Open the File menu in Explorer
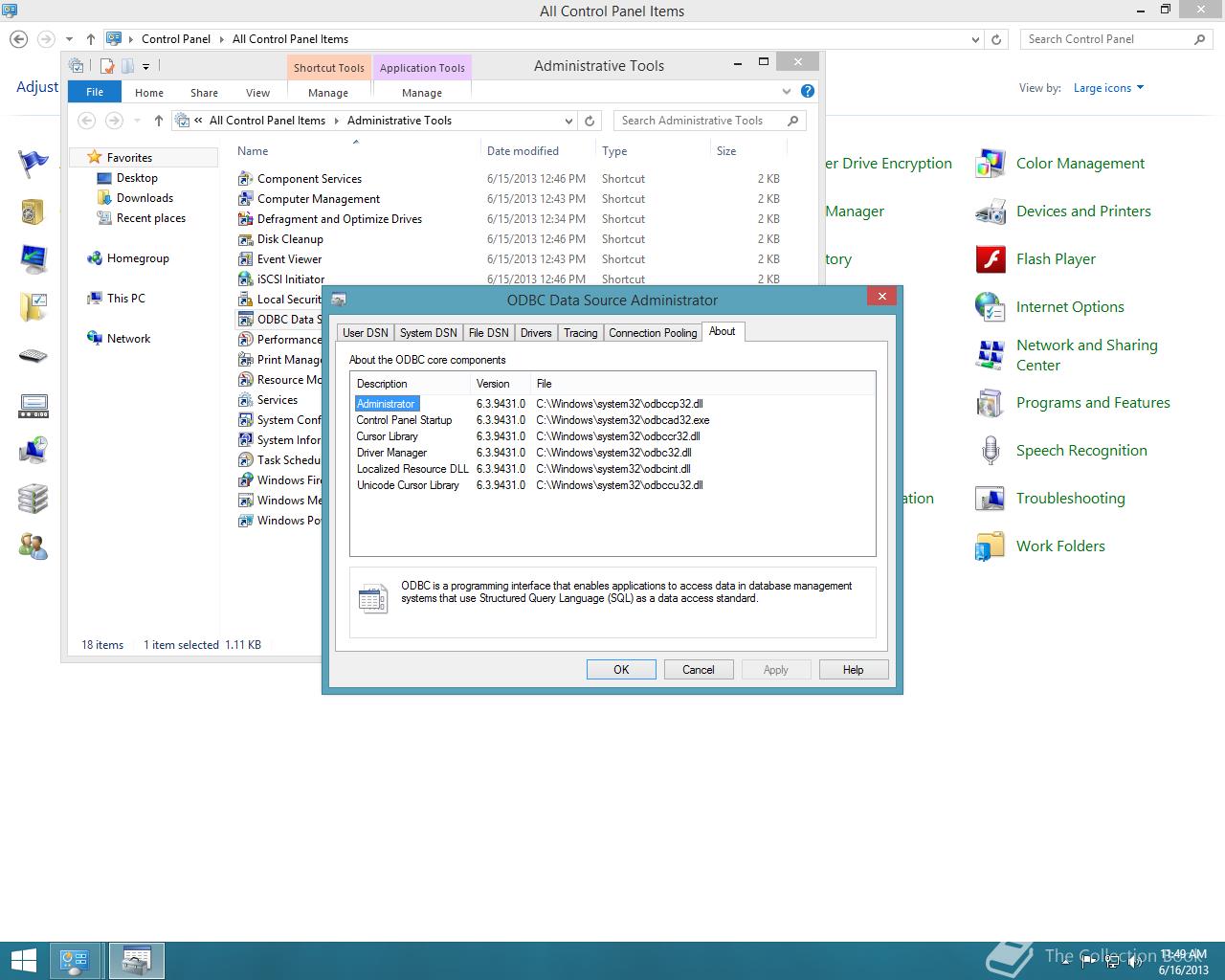This screenshot has width=1225, height=980. tap(95, 92)
